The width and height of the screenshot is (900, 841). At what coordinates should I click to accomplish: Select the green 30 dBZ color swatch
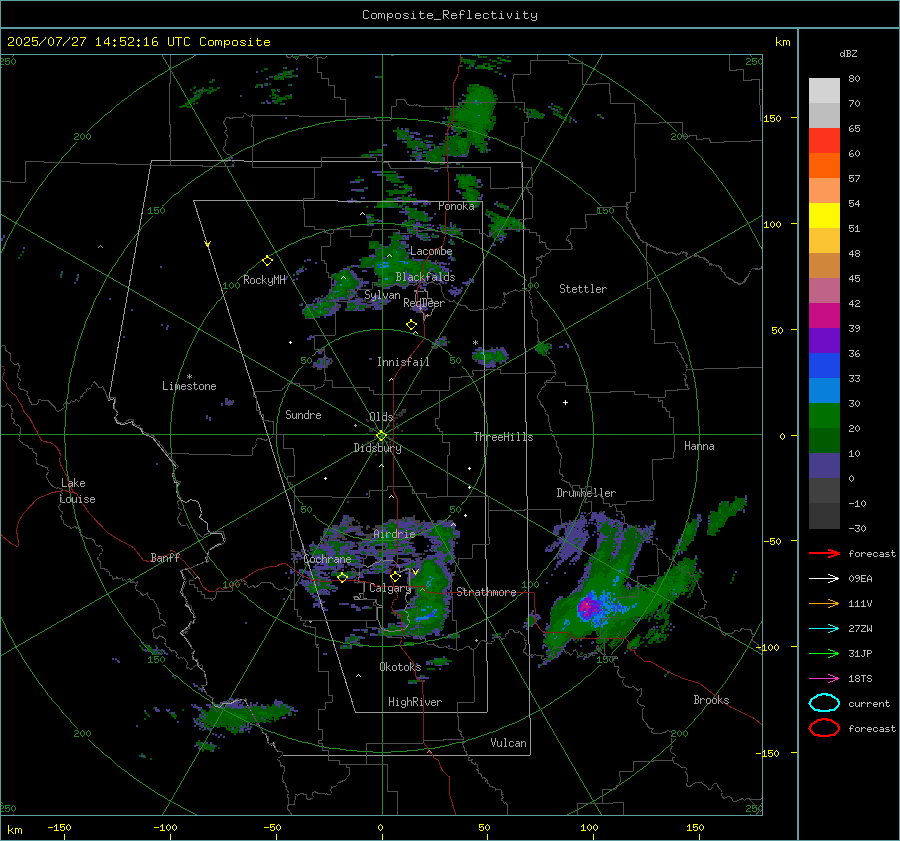click(x=824, y=415)
